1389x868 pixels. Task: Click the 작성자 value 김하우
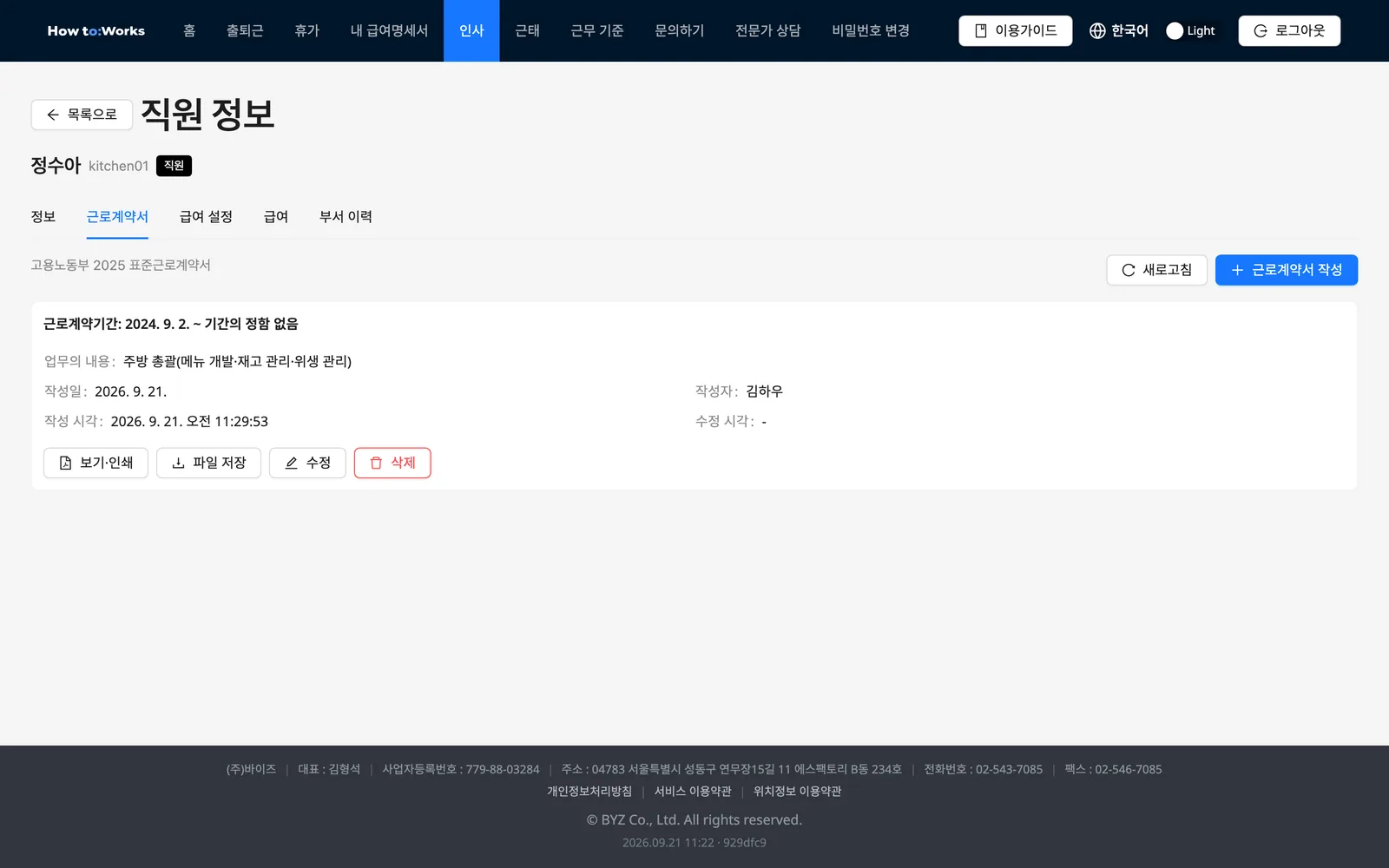764,391
